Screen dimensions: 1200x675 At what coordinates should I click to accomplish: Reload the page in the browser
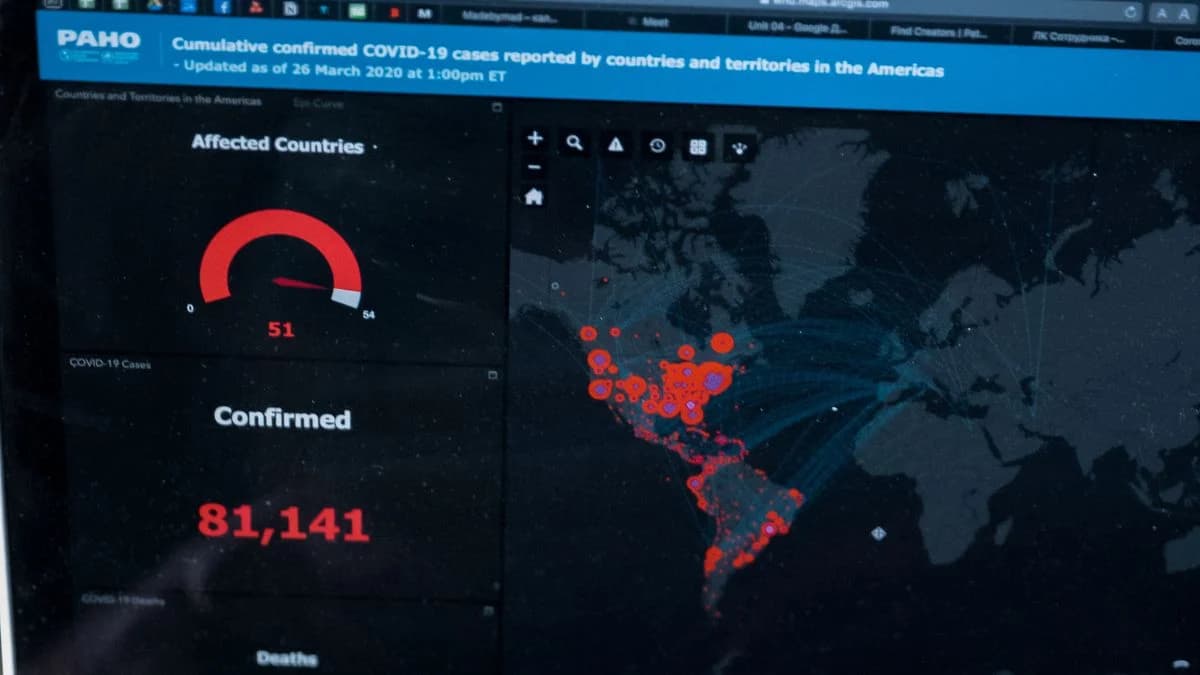coord(1132,12)
